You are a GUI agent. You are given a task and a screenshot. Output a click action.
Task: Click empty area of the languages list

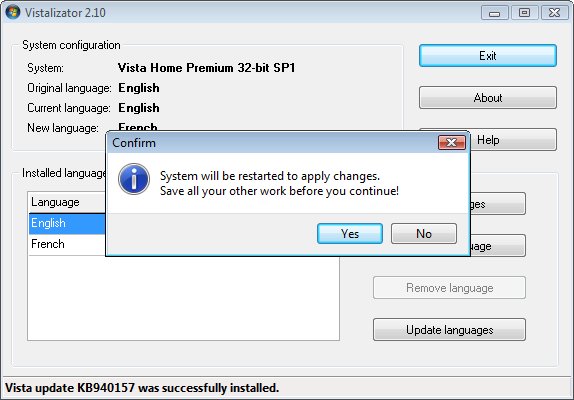tap(183, 298)
